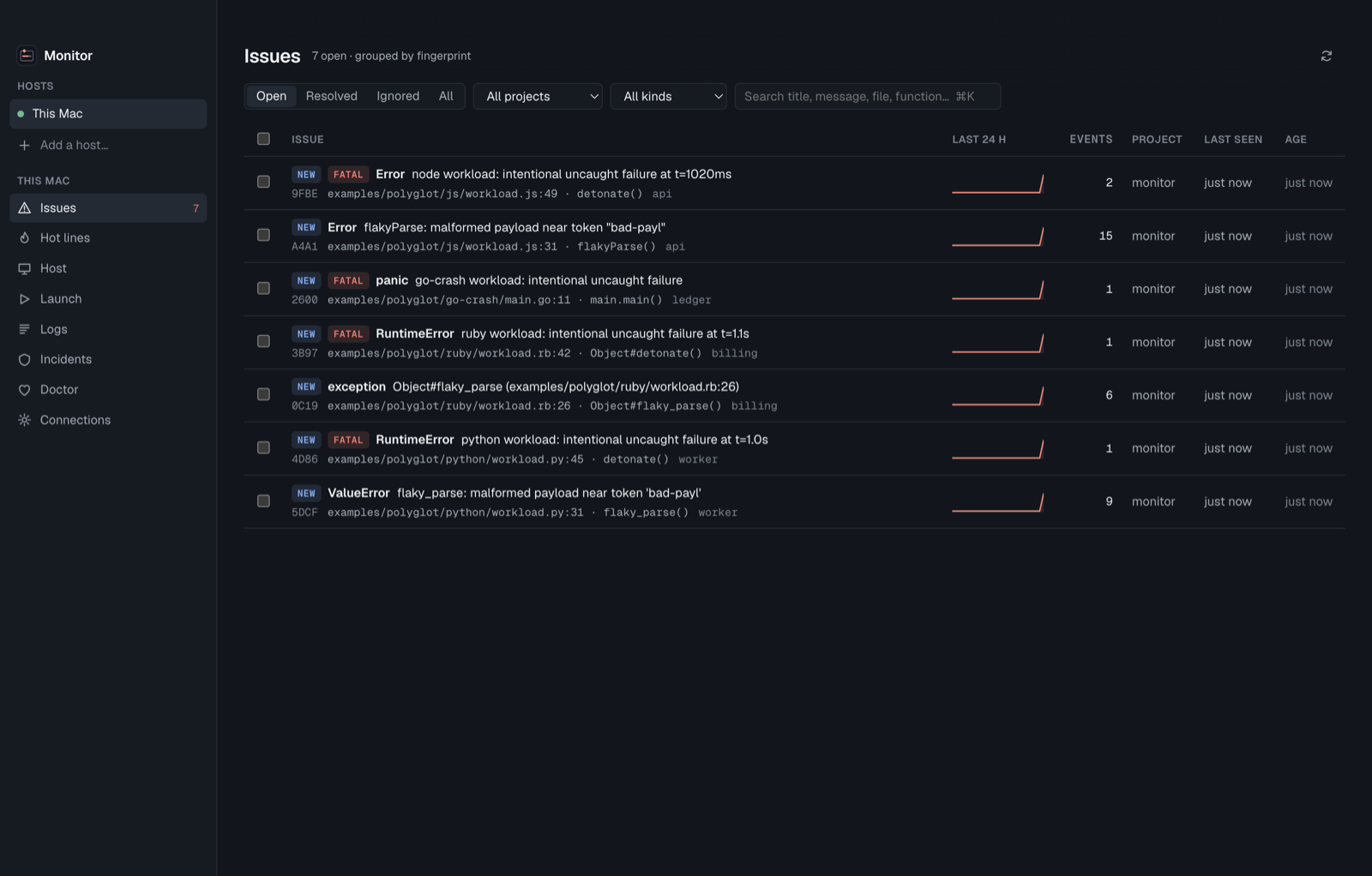1372x876 pixels.
Task: Check the ValueError 5DCF issue checkbox
Action: 263,501
